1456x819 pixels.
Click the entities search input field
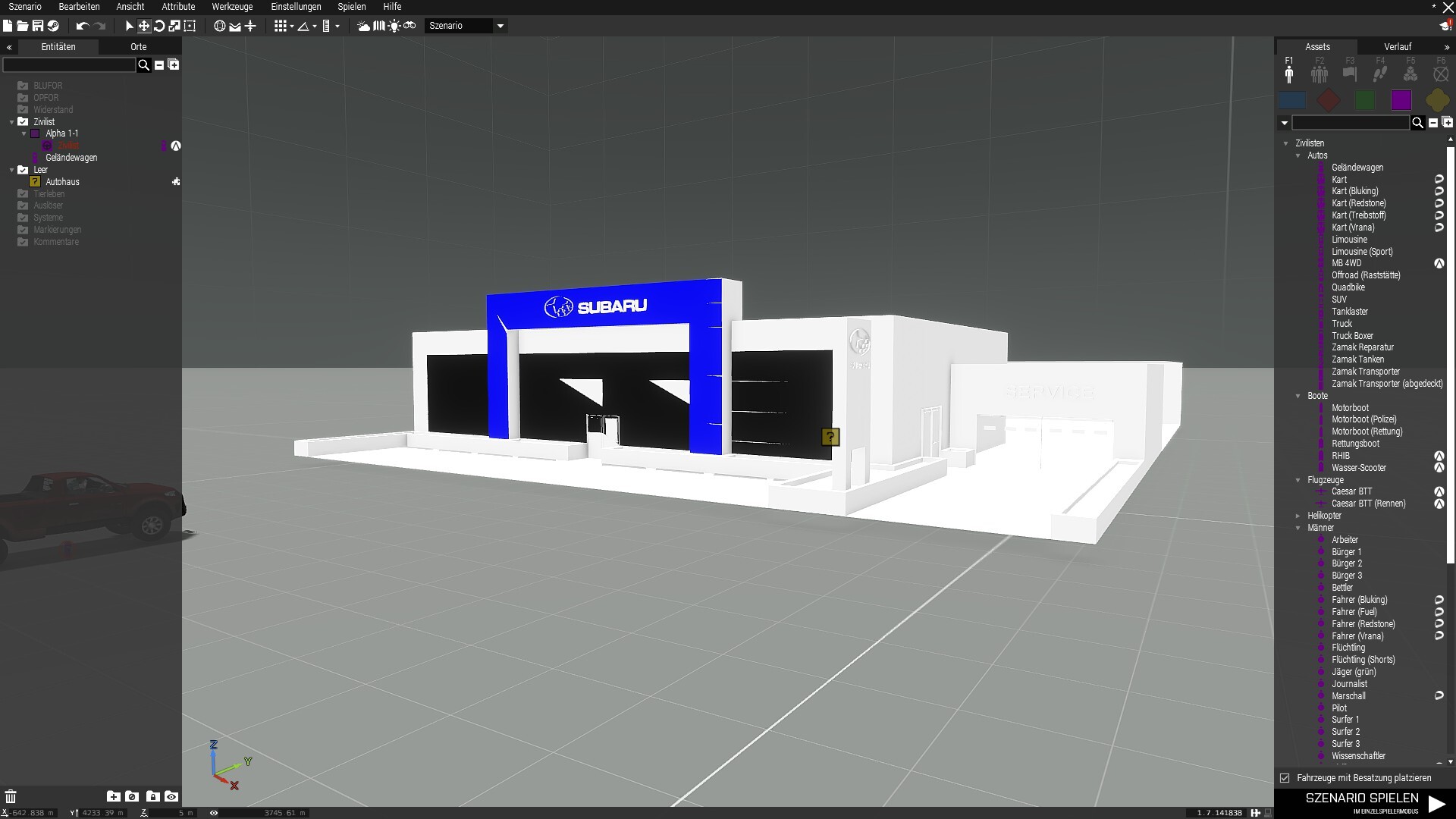click(68, 65)
